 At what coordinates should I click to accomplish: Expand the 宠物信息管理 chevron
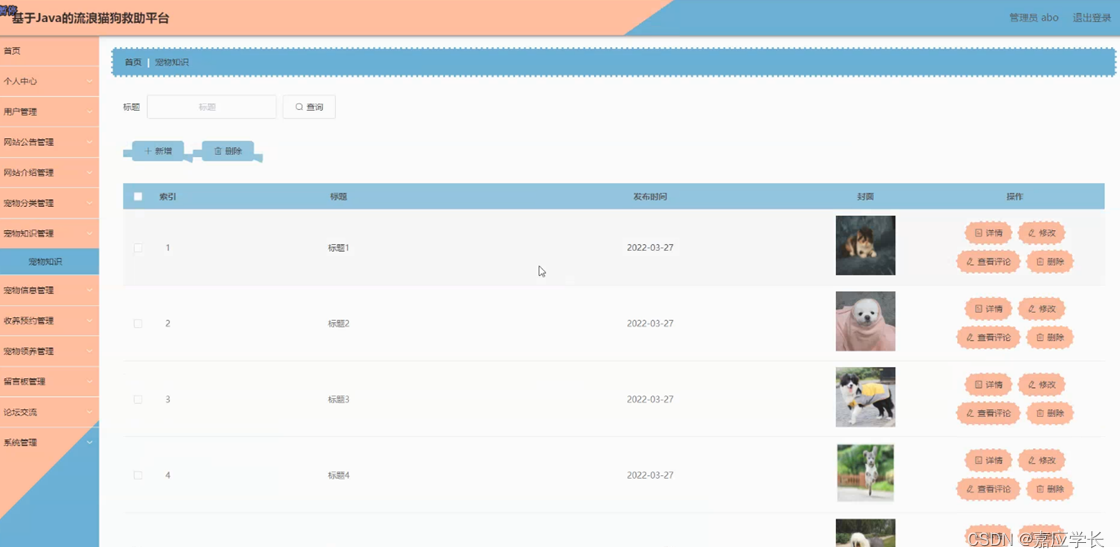click(89, 290)
